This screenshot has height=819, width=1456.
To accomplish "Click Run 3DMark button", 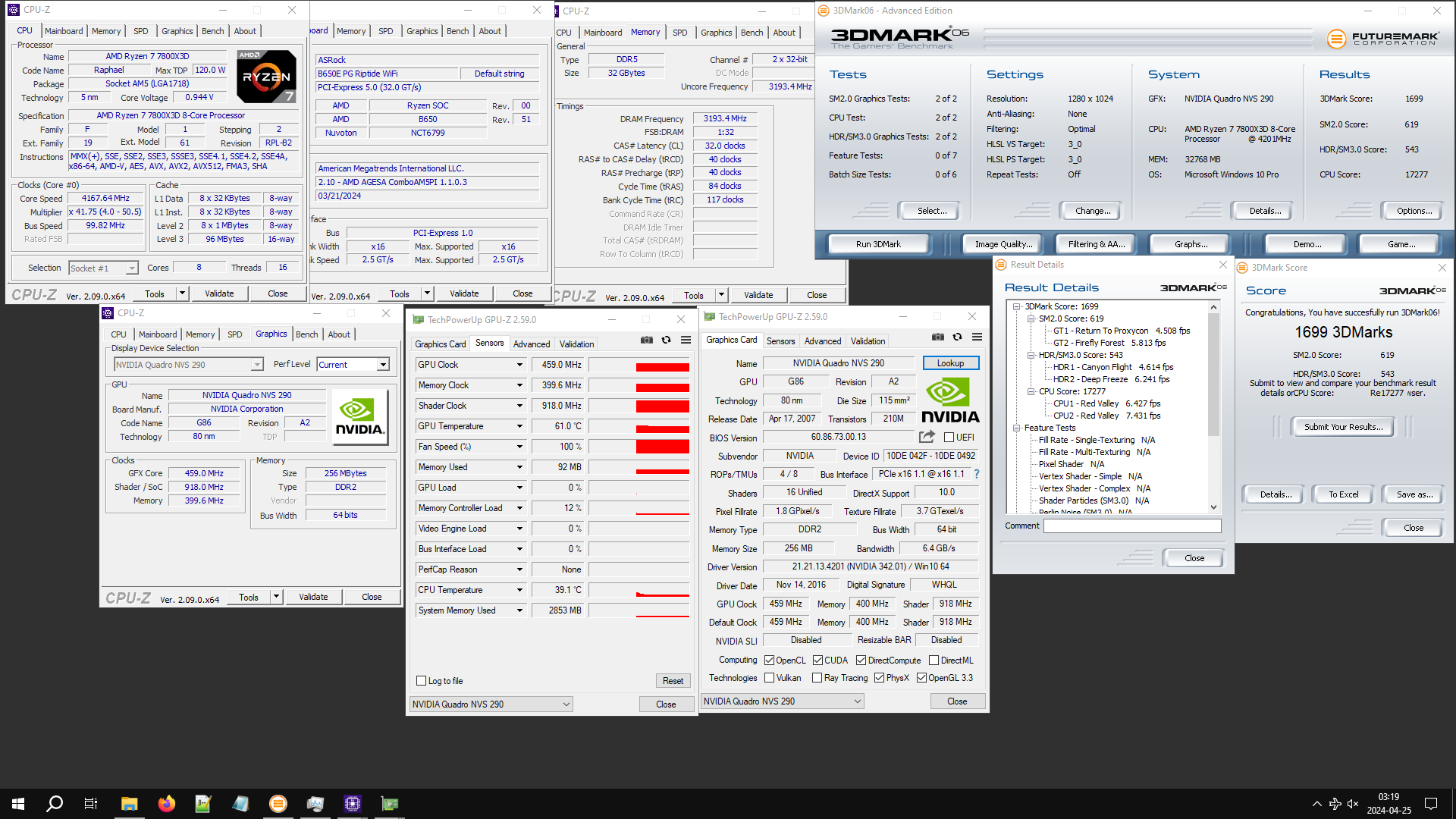I will [x=878, y=244].
